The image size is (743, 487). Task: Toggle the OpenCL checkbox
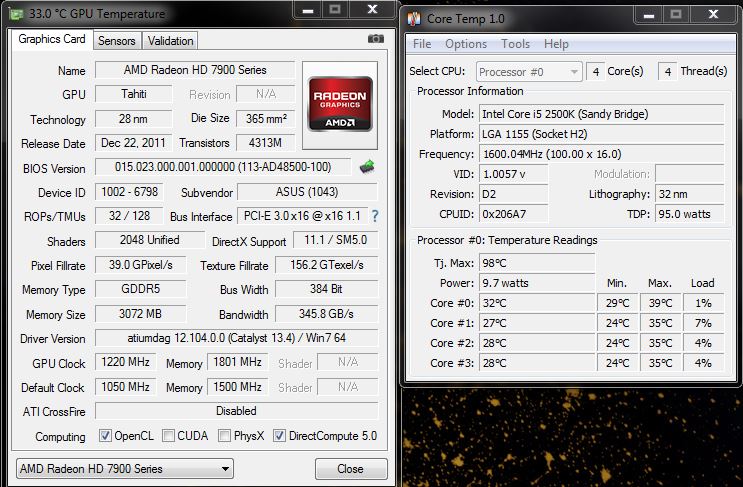(x=105, y=435)
